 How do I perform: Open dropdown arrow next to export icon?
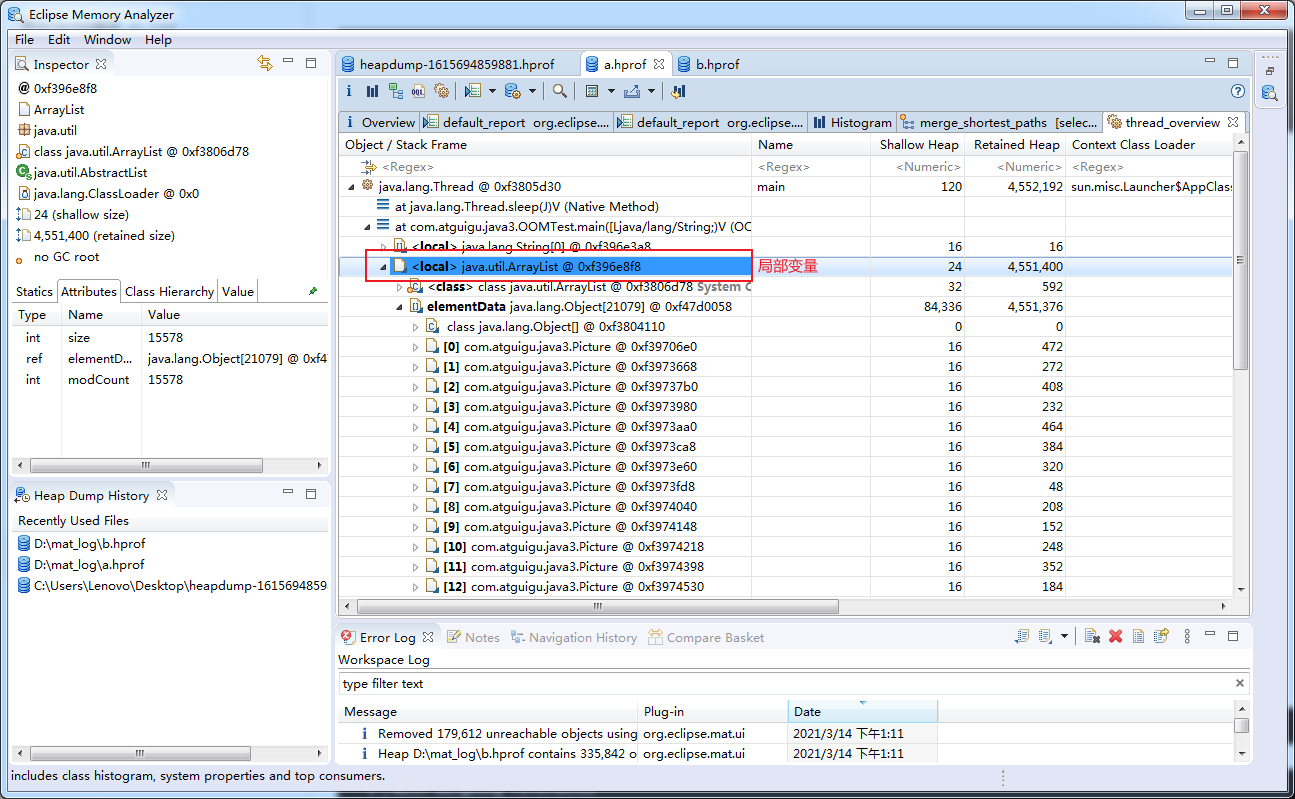(651, 91)
